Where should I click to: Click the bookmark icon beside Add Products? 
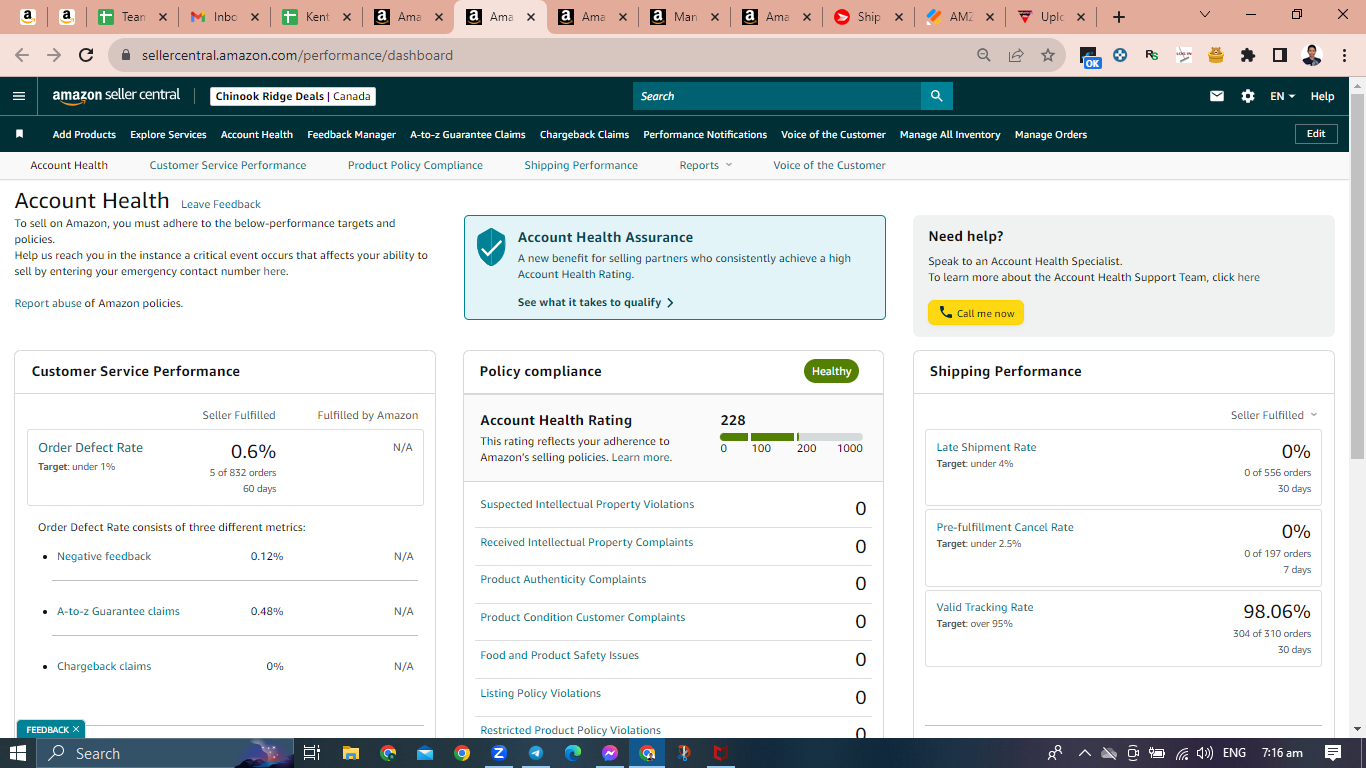tap(19, 134)
